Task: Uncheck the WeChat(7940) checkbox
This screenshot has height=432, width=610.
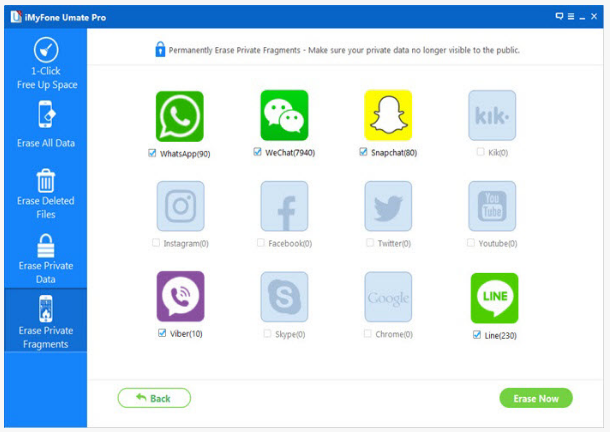Action: tap(257, 152)
